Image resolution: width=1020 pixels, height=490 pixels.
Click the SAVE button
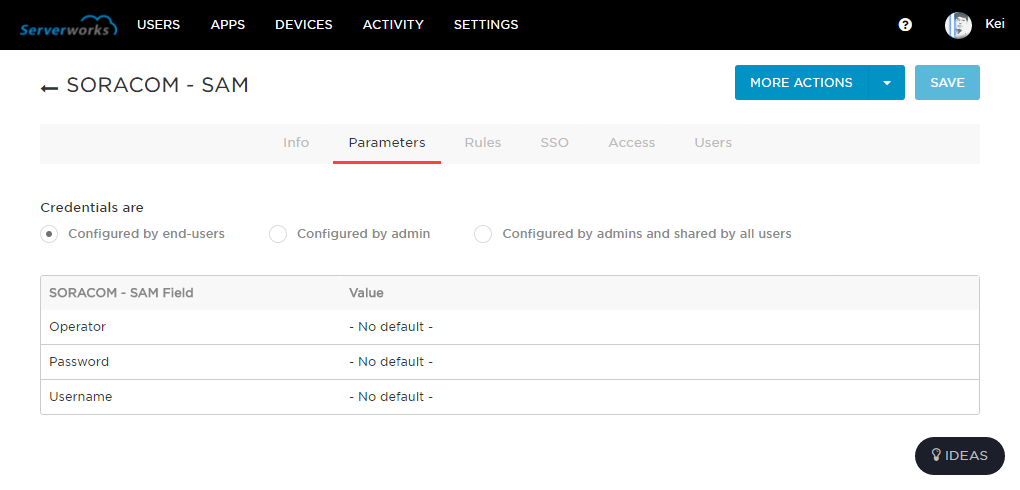947,83
